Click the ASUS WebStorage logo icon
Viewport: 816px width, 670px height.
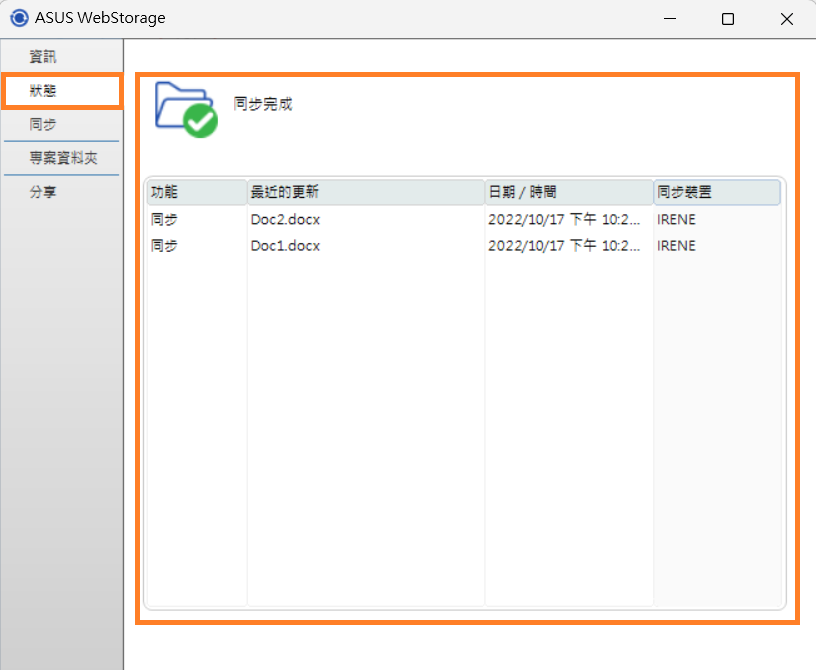[19, 18]
